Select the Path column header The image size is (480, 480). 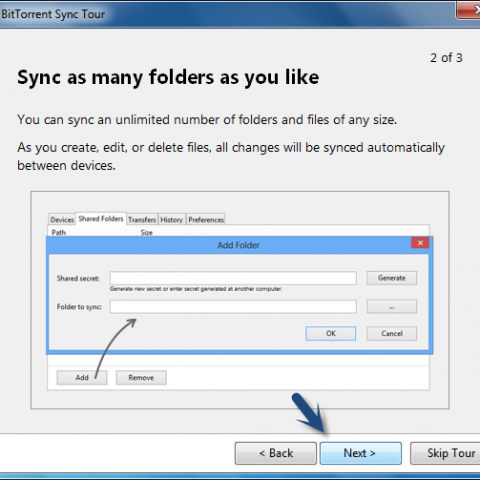pos(59,232)
